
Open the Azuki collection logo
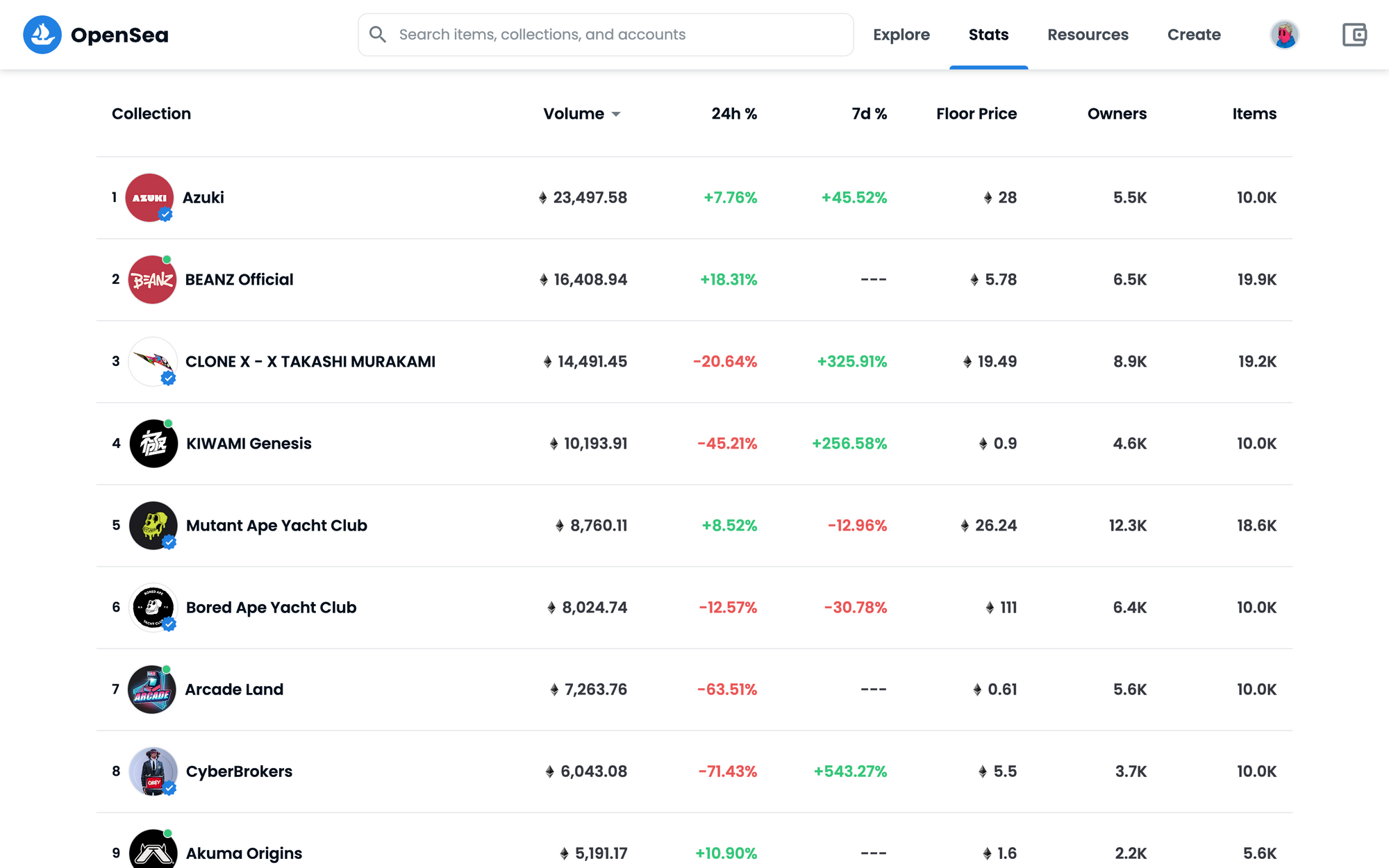coord(149,198)
